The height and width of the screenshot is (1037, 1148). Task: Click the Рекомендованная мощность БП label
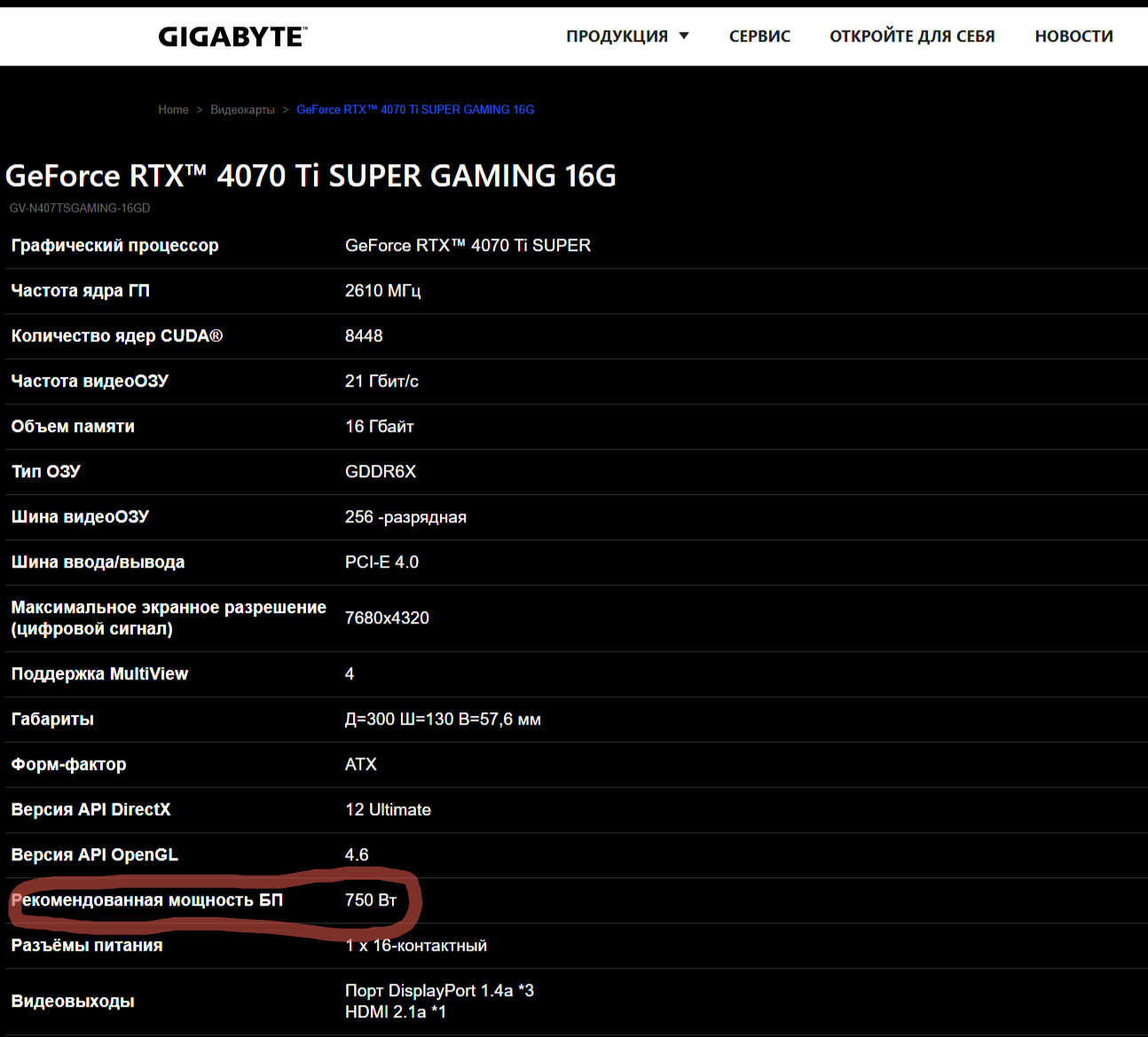[146, 900]
